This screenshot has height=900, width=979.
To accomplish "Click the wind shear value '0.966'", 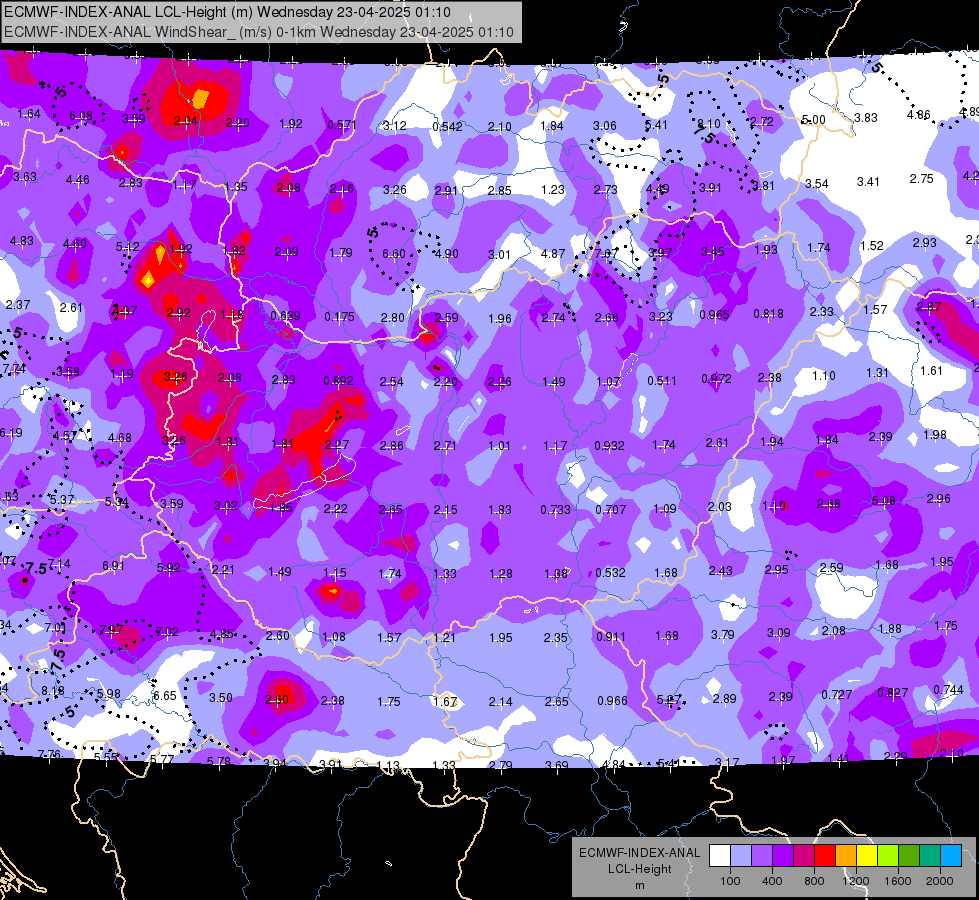I will (612, 701).
